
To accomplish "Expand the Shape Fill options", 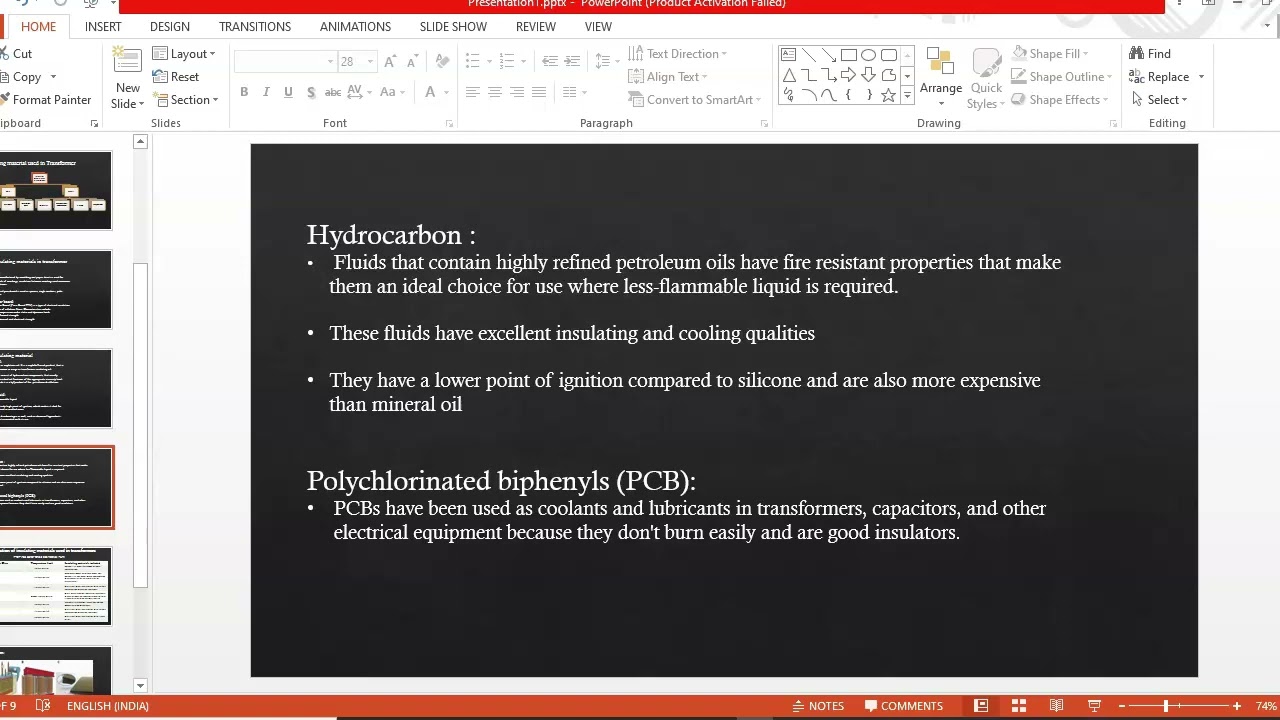I will pos(1050,54).
